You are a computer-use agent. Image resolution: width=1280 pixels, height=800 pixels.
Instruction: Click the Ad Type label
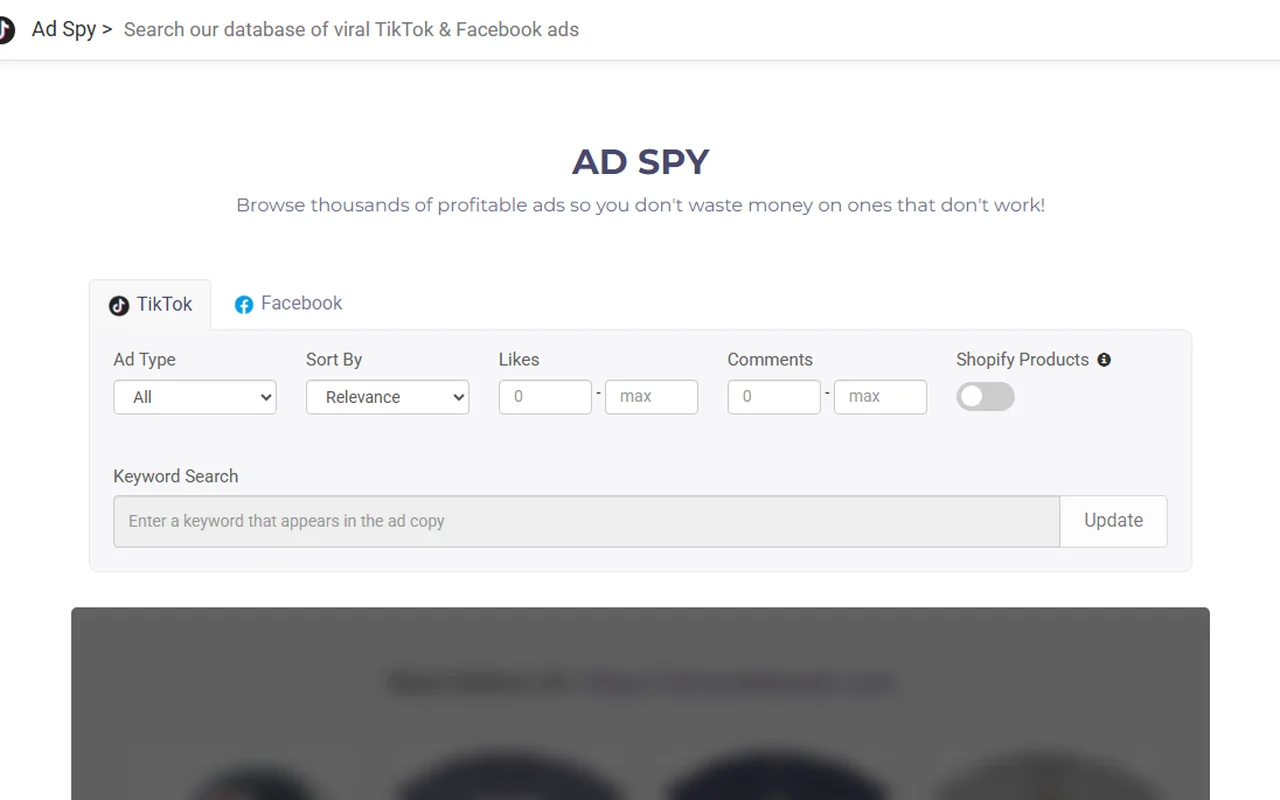tap(144, 360)
